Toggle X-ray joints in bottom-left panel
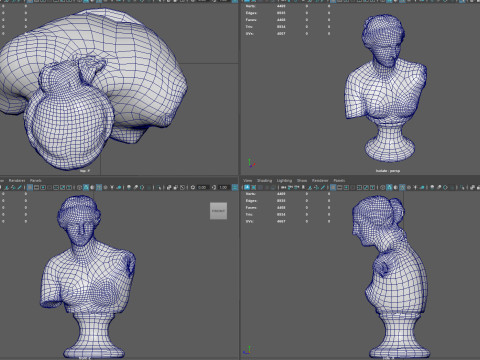The height and width of the screenshot is (360, 480). click(x=182, y=187)
